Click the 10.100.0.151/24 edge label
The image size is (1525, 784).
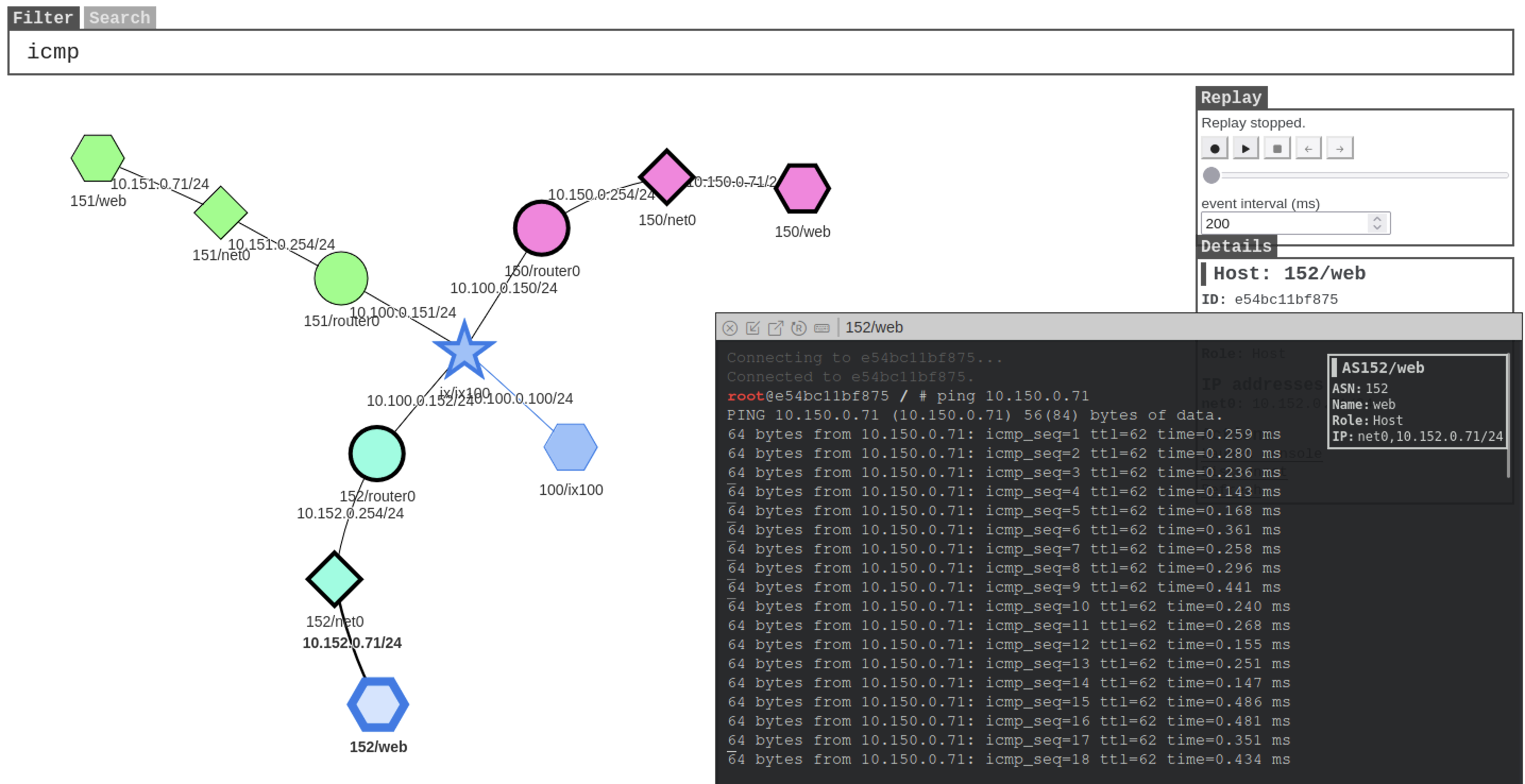pos(403,312)
